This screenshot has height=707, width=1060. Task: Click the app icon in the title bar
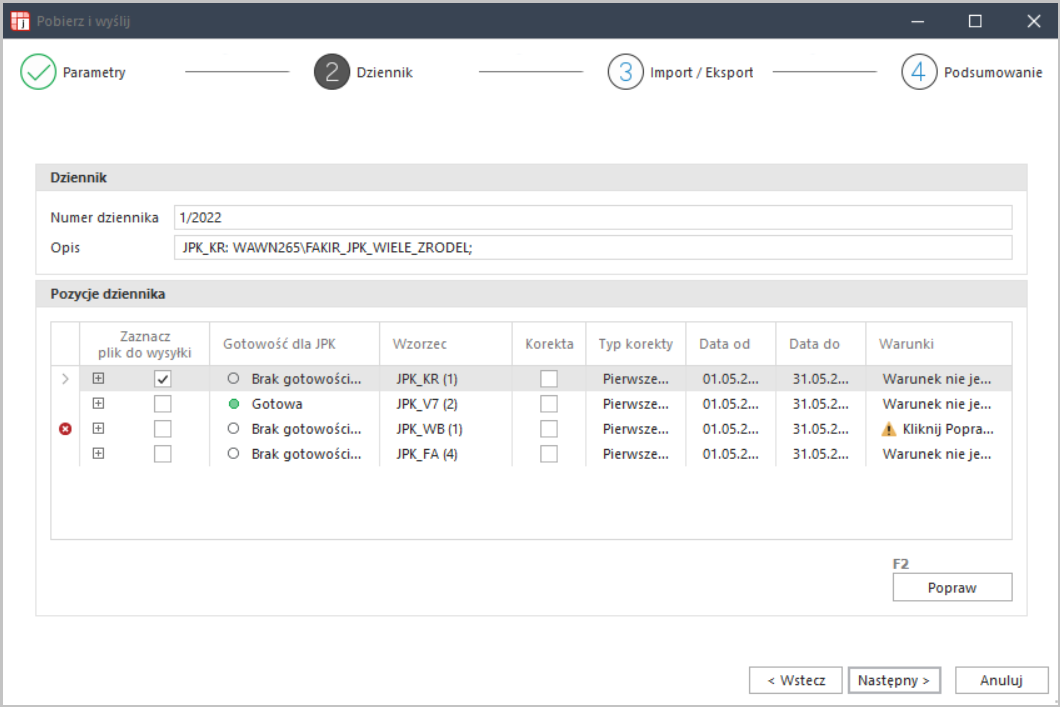coord(19,20)
